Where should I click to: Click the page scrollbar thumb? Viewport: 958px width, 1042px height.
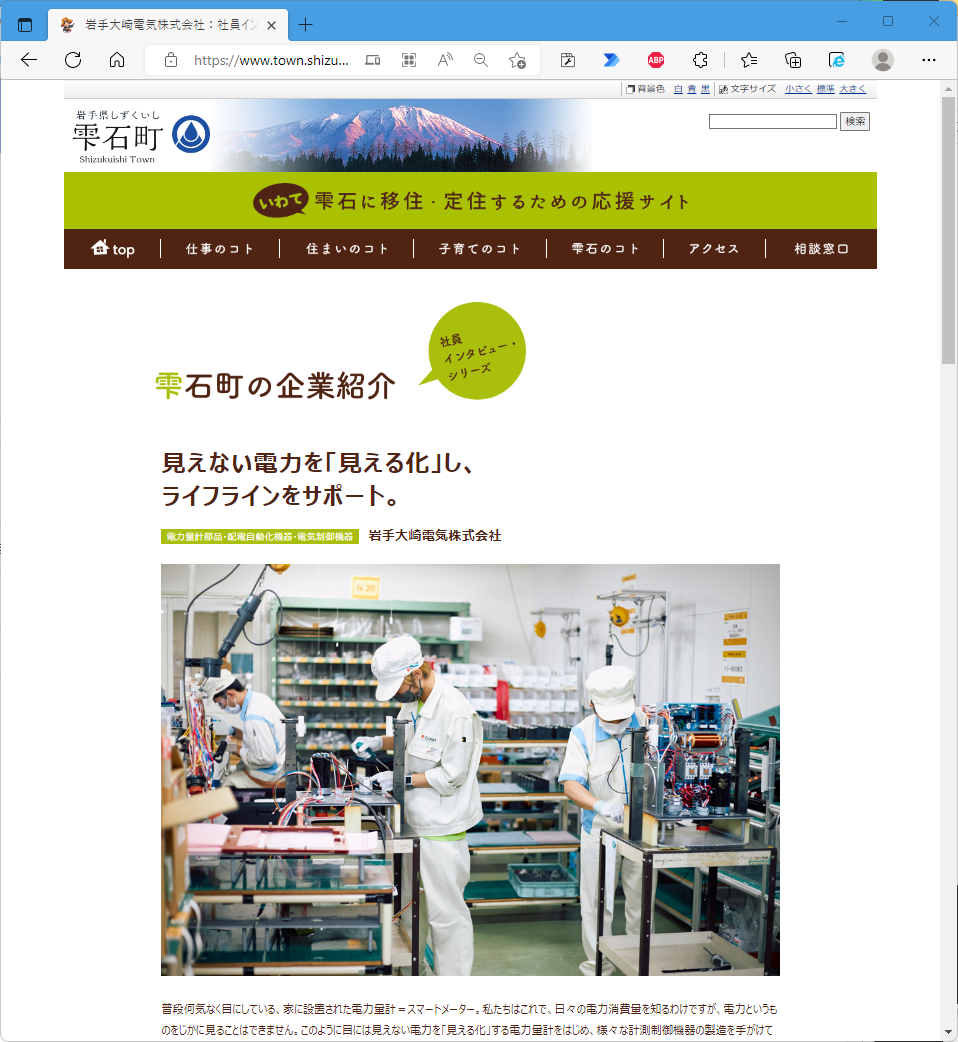tap(949, 230)
